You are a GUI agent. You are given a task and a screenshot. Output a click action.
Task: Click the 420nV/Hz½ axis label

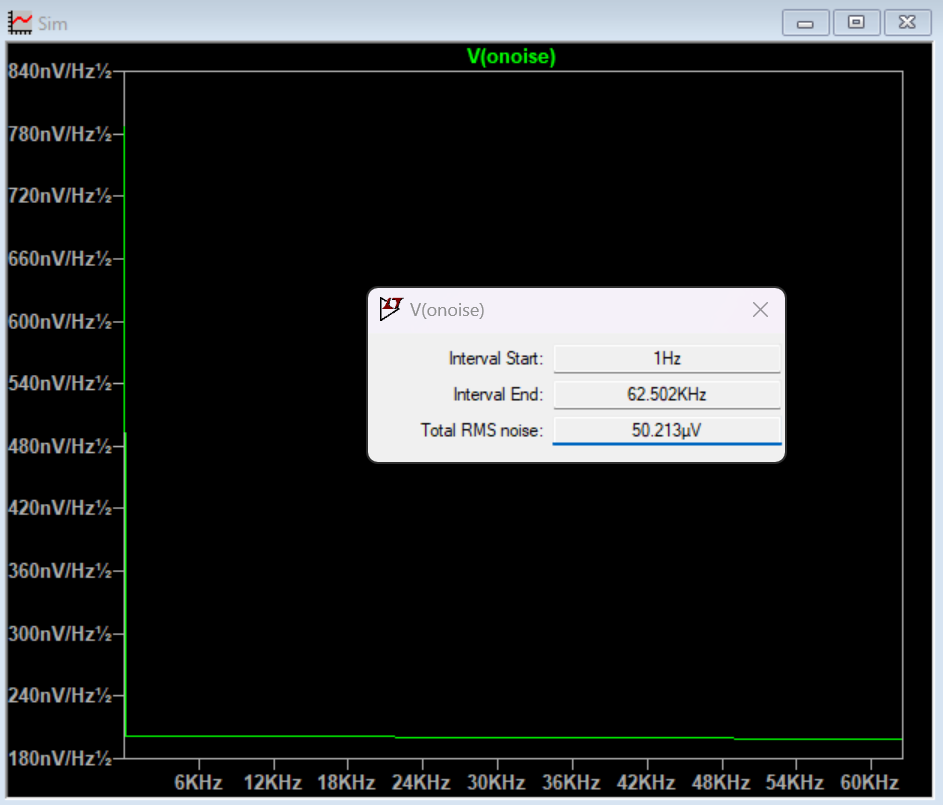[x=60, y=508]
